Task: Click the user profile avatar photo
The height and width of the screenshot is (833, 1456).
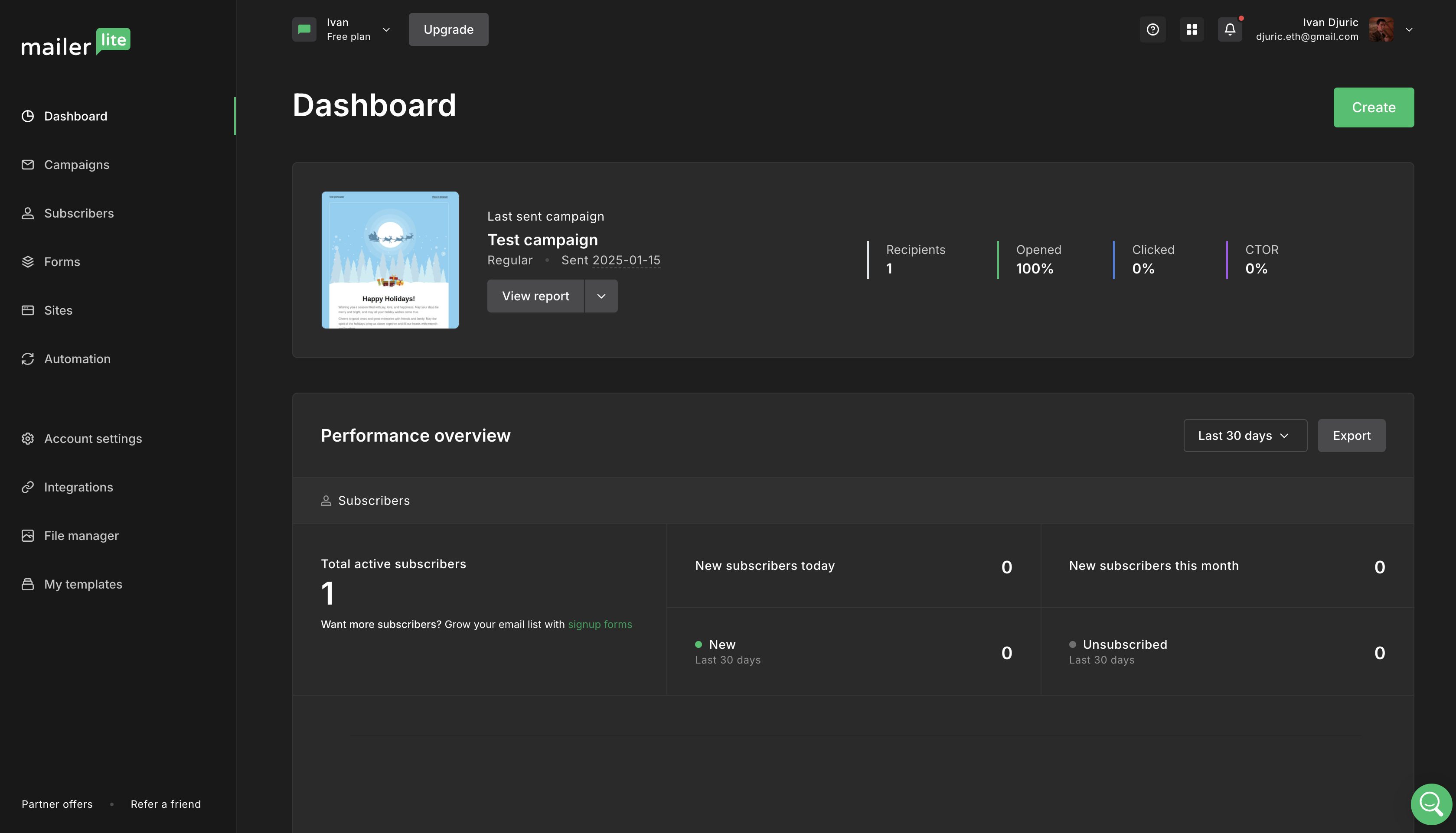Action: 1381,29
